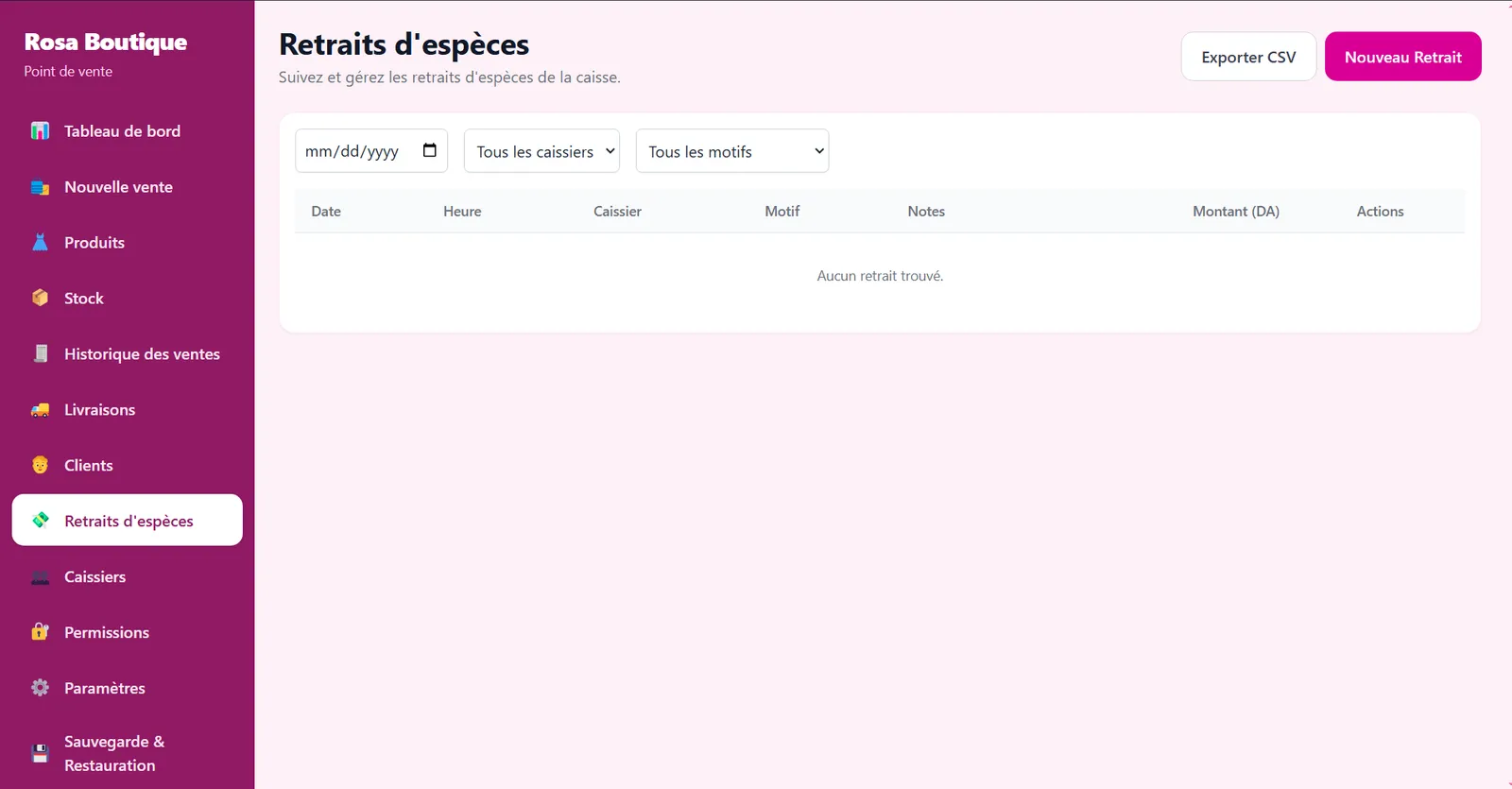
Task: Select Stock in the sidebar
Action: 128,299
